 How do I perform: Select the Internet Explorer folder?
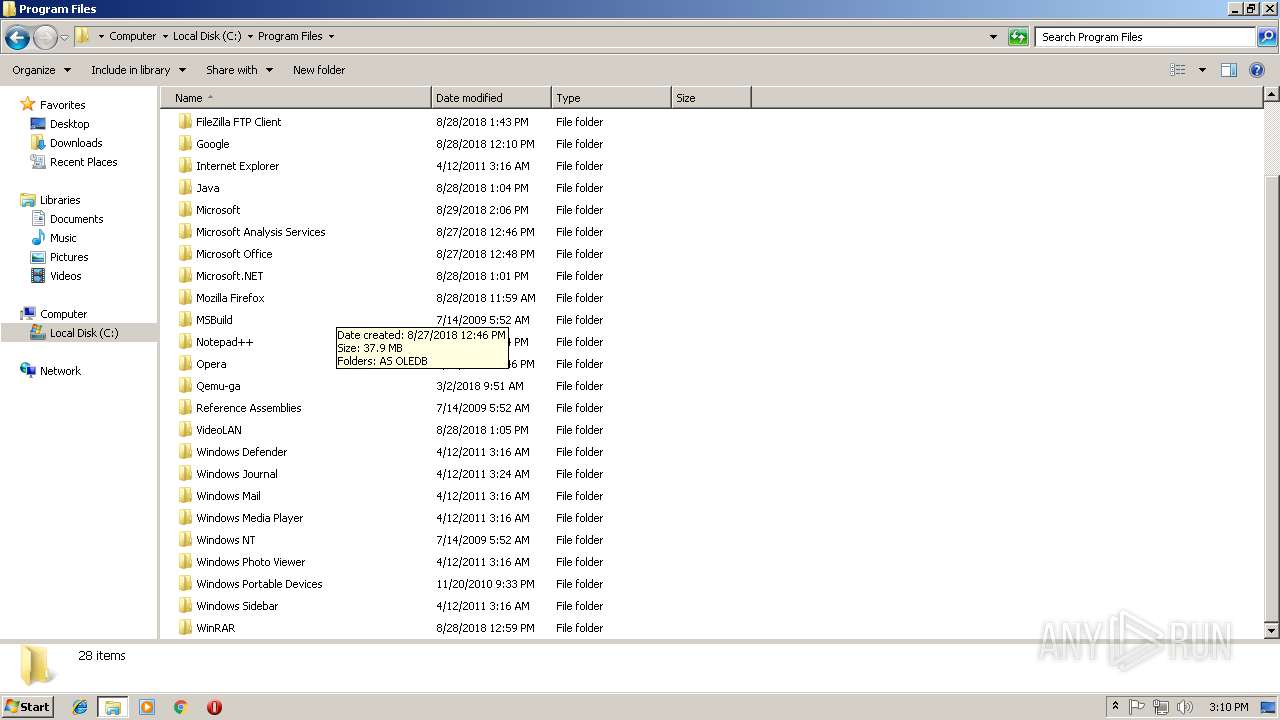237,166
